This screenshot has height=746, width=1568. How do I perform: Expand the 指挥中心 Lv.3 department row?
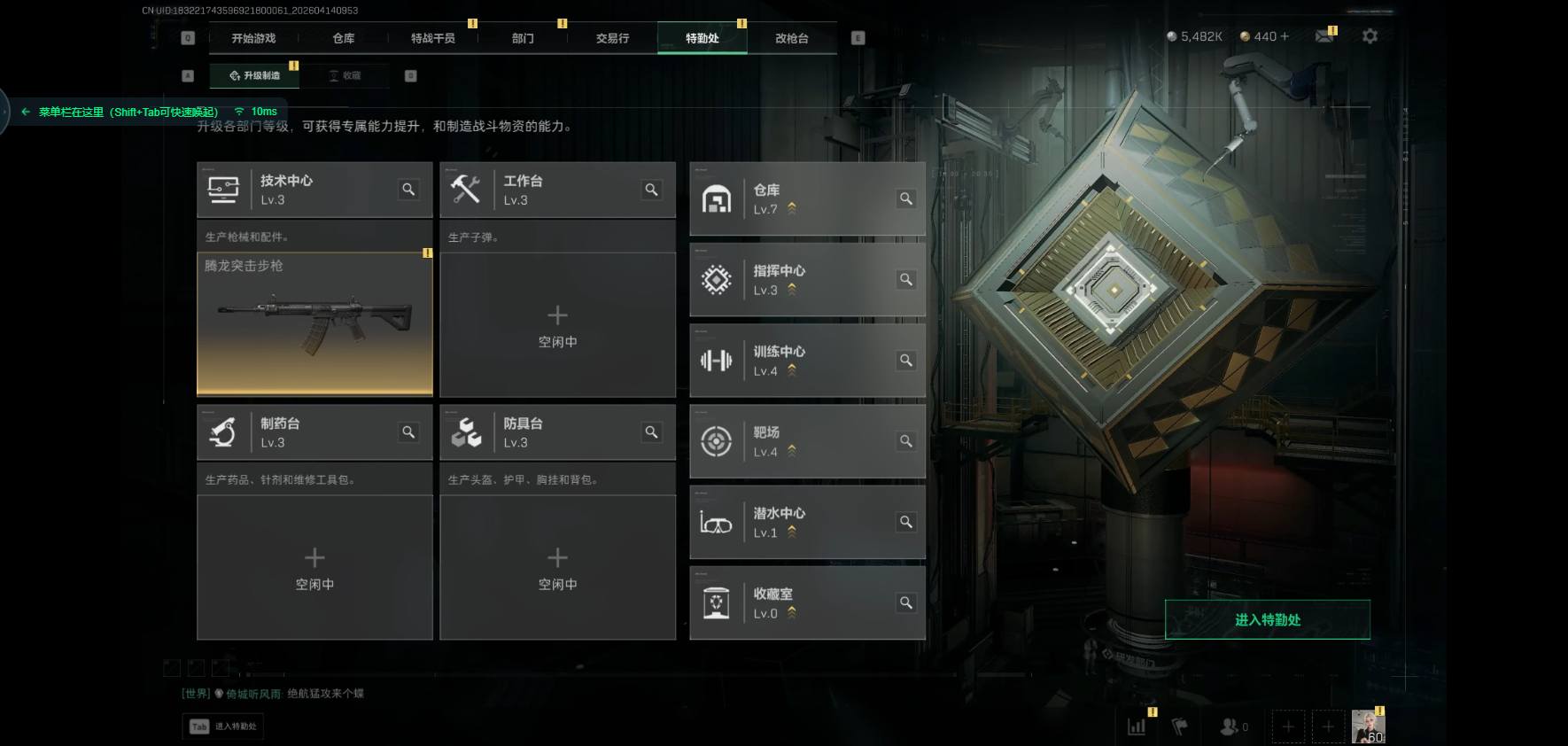[807, 279]
